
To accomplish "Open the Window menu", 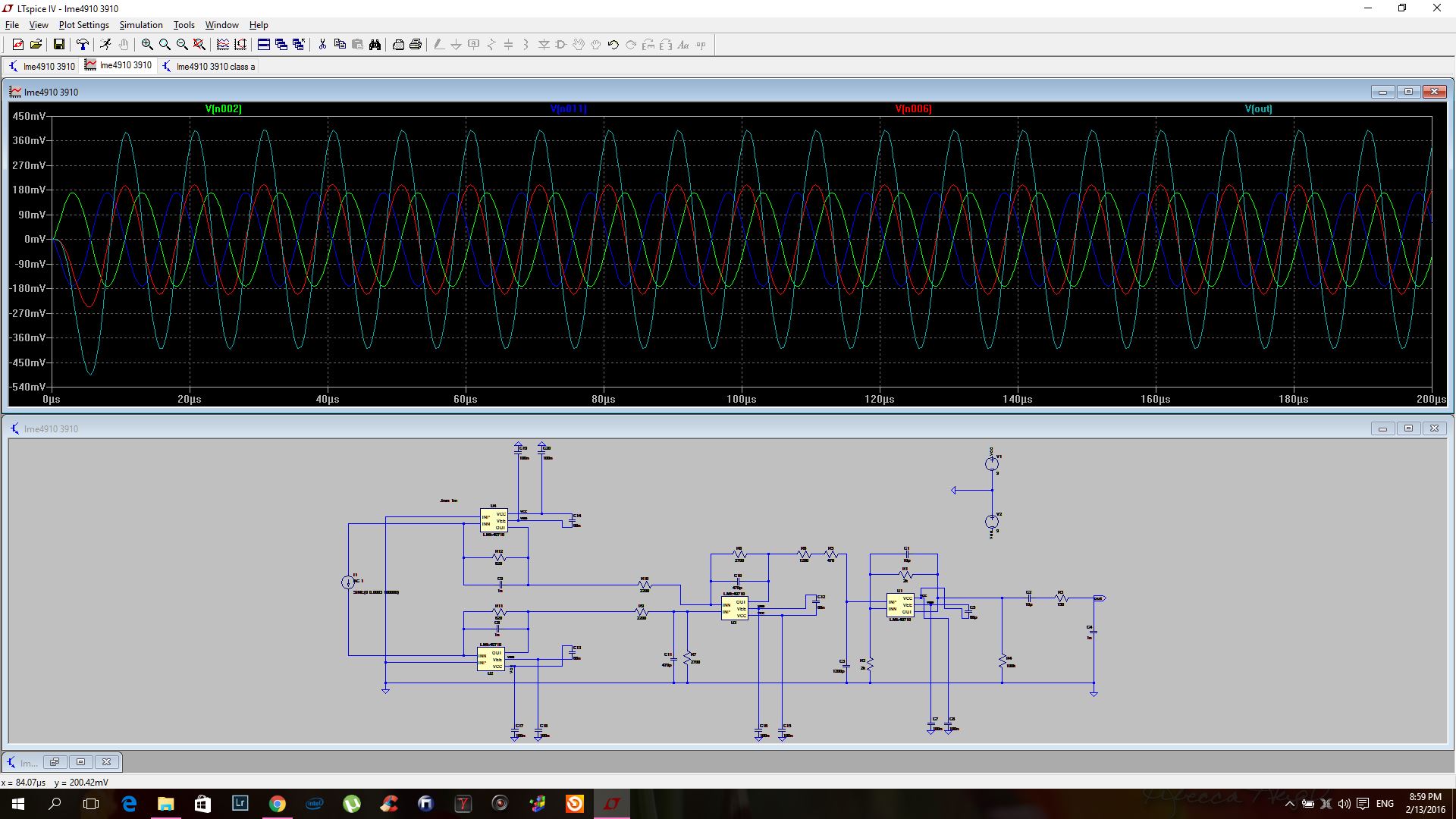I will coord(222,25).
